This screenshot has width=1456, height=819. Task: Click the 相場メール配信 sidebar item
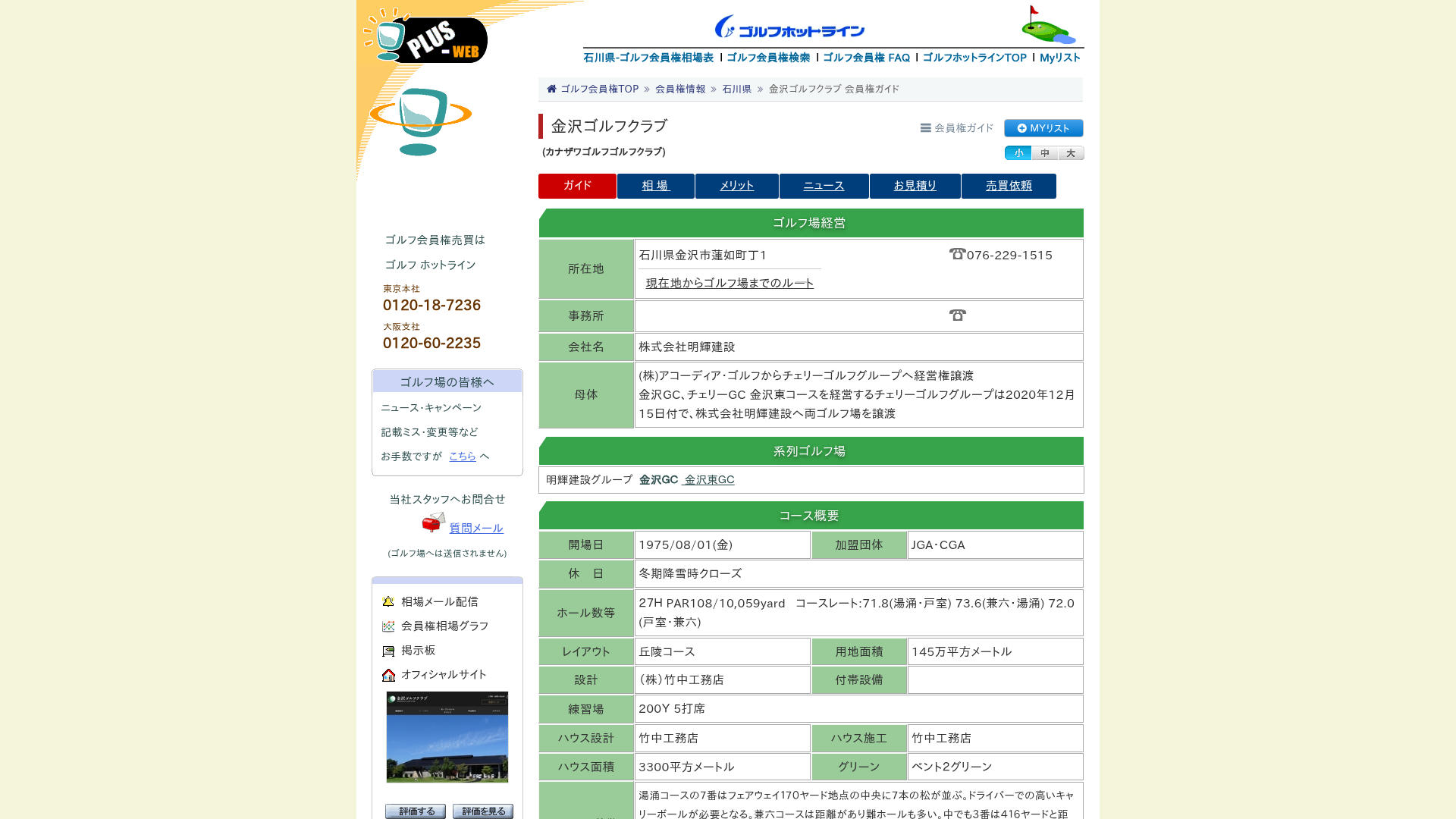pos(440,602)
